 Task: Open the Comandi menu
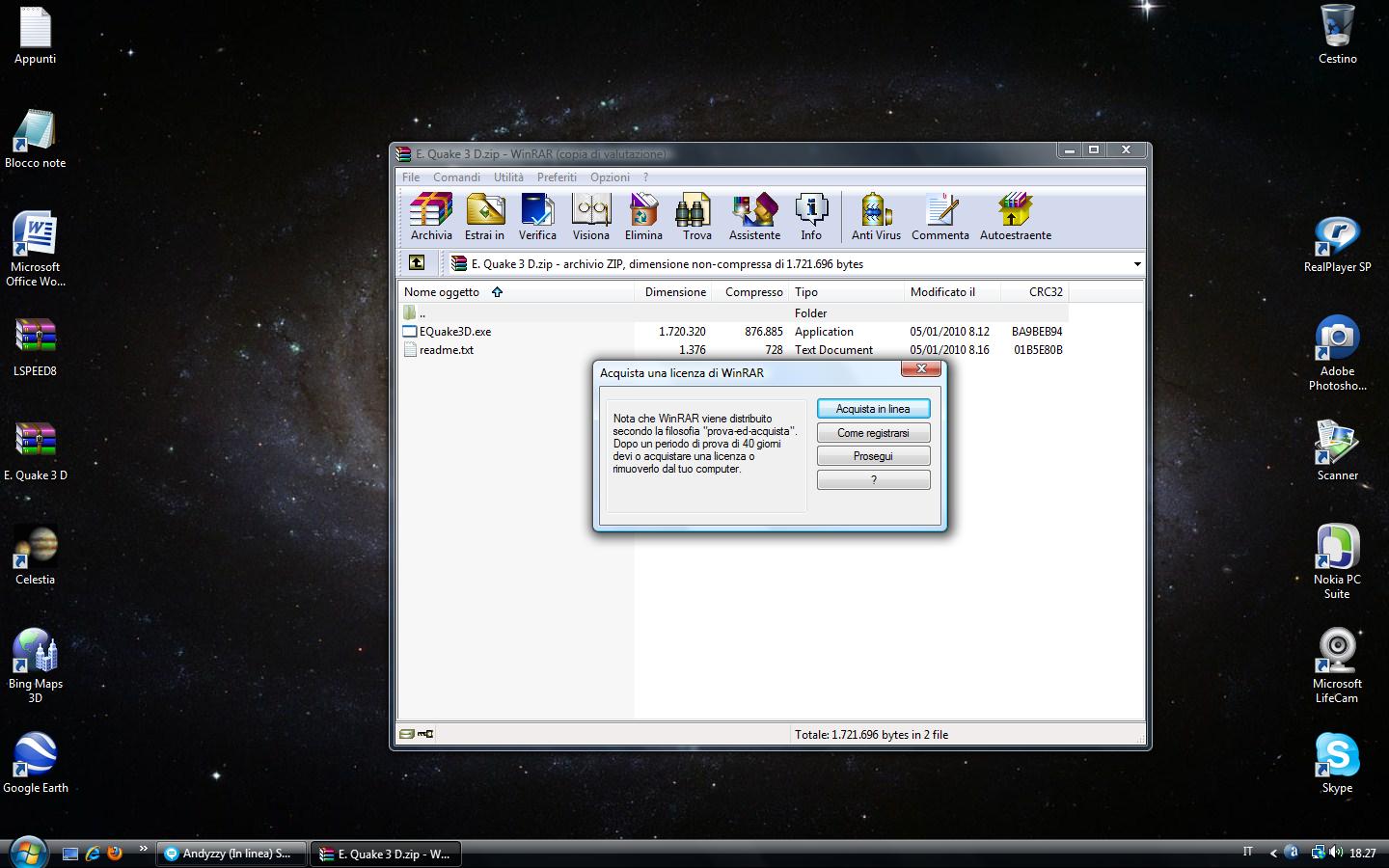(456, 177)
